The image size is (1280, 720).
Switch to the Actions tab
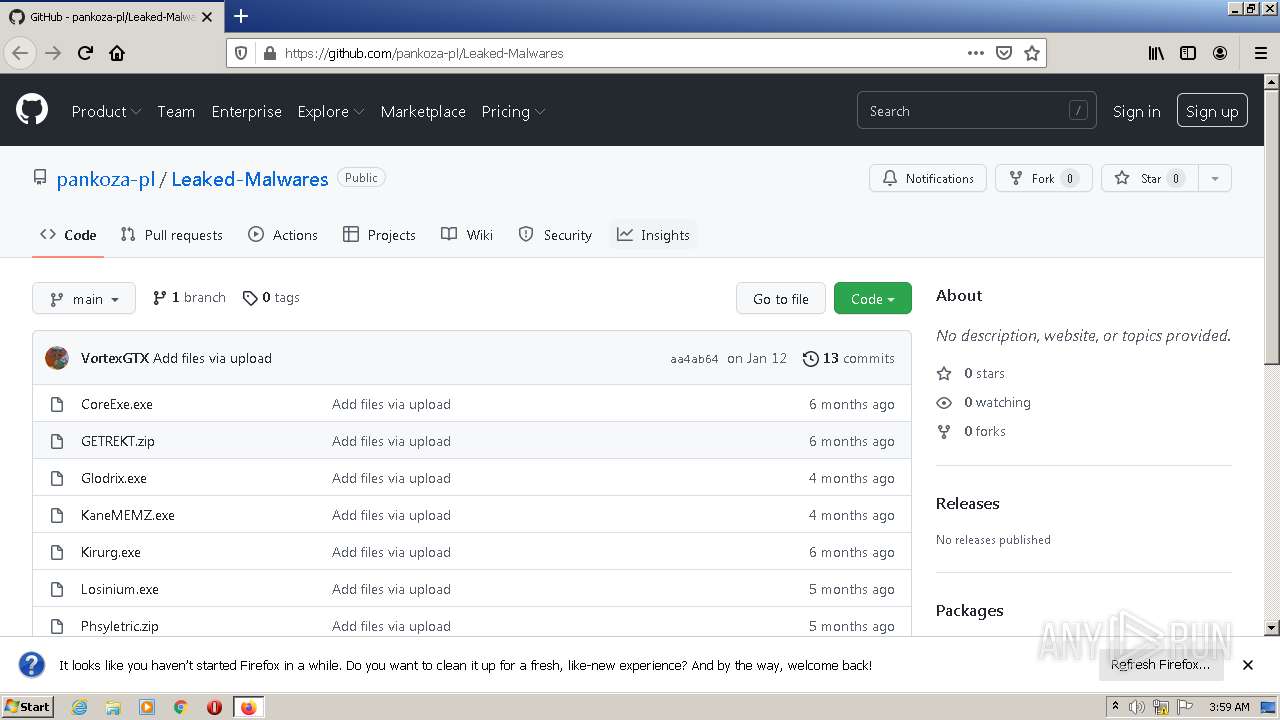click(x=283, y=235)
